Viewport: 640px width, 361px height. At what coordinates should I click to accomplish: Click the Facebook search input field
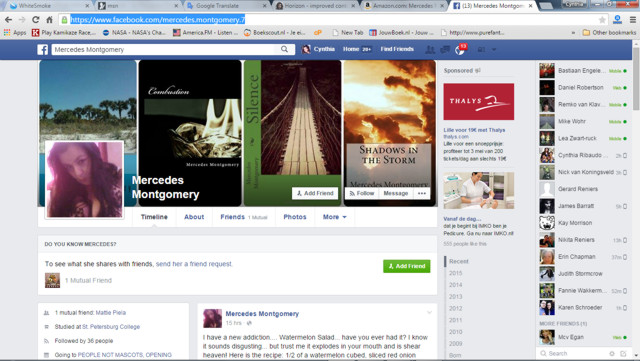(165, 49)
